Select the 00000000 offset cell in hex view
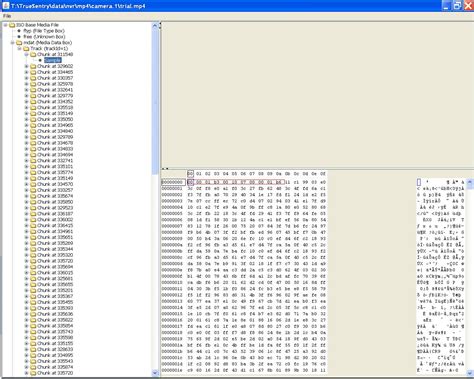 173,182
